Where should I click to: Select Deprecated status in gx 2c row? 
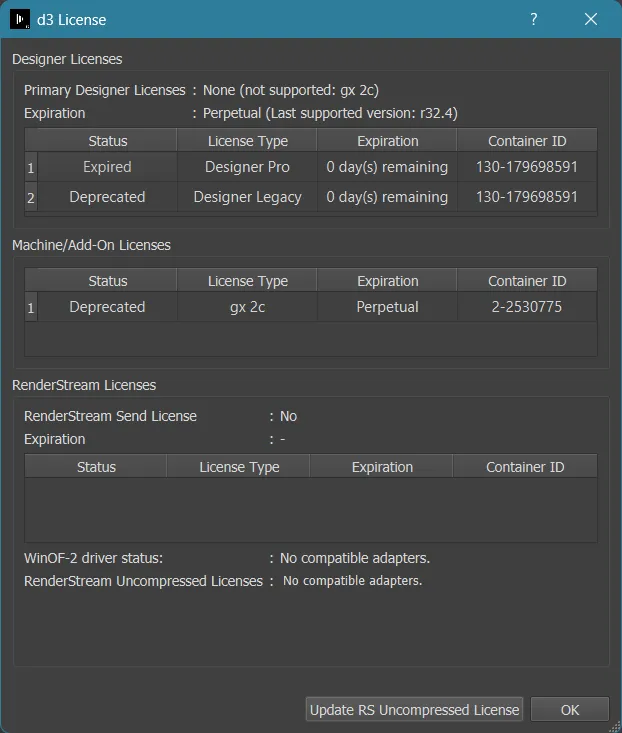pos(107,307)
